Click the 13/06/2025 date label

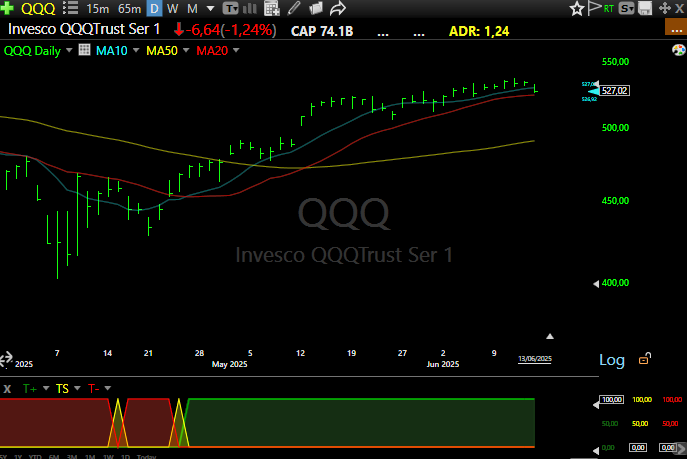(x=535, y=359)
